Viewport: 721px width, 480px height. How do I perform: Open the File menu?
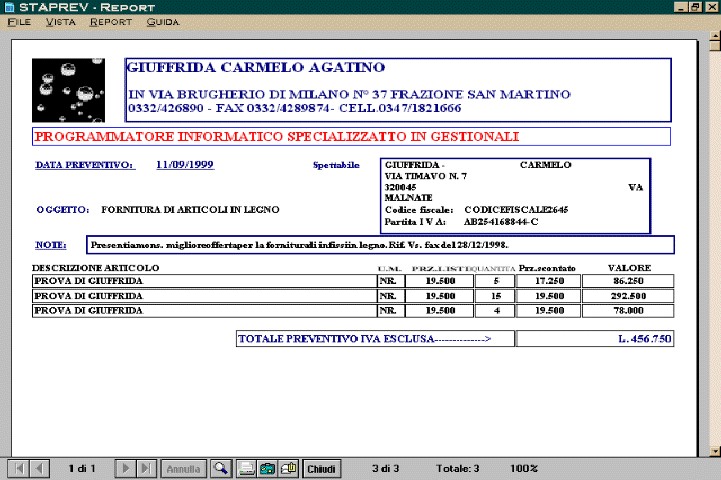click(19, 21)
